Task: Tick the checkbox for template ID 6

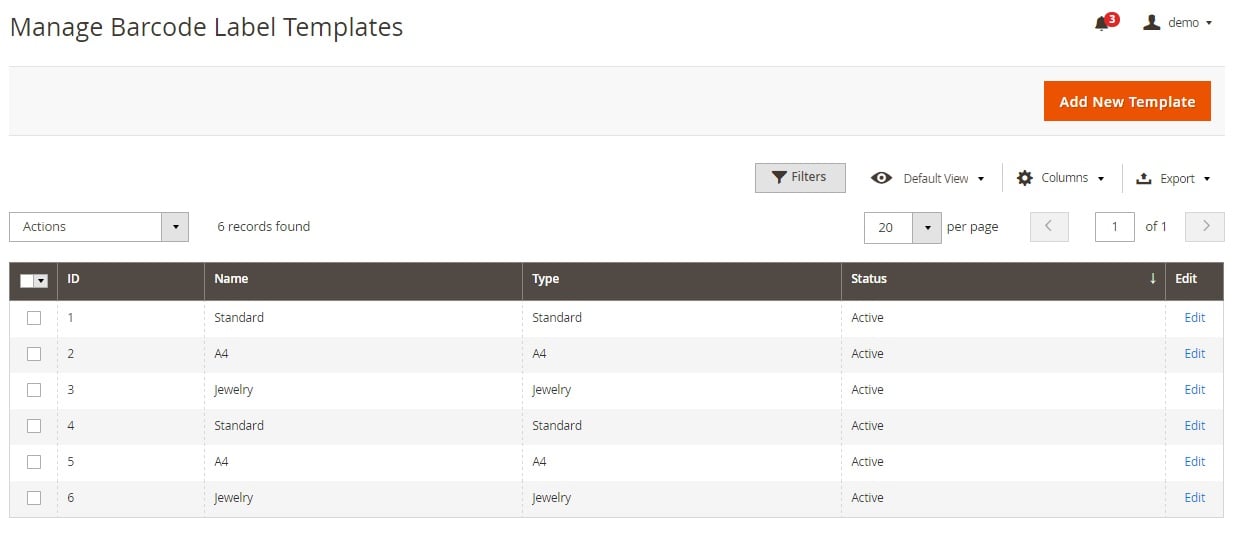Action: [34, 498]
